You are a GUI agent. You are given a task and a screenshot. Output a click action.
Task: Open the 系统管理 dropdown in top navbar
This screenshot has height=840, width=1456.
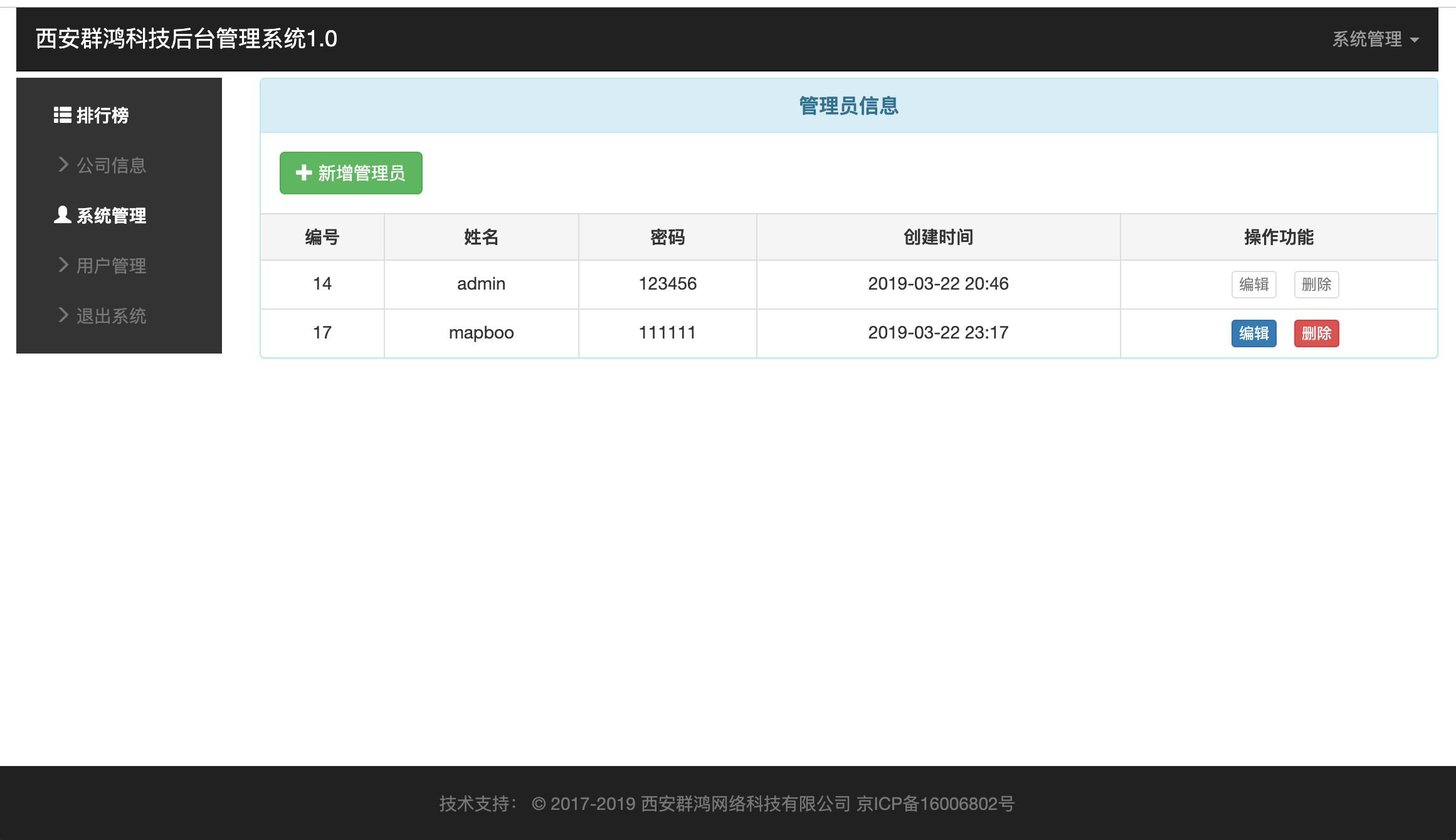coord(1367,39)
